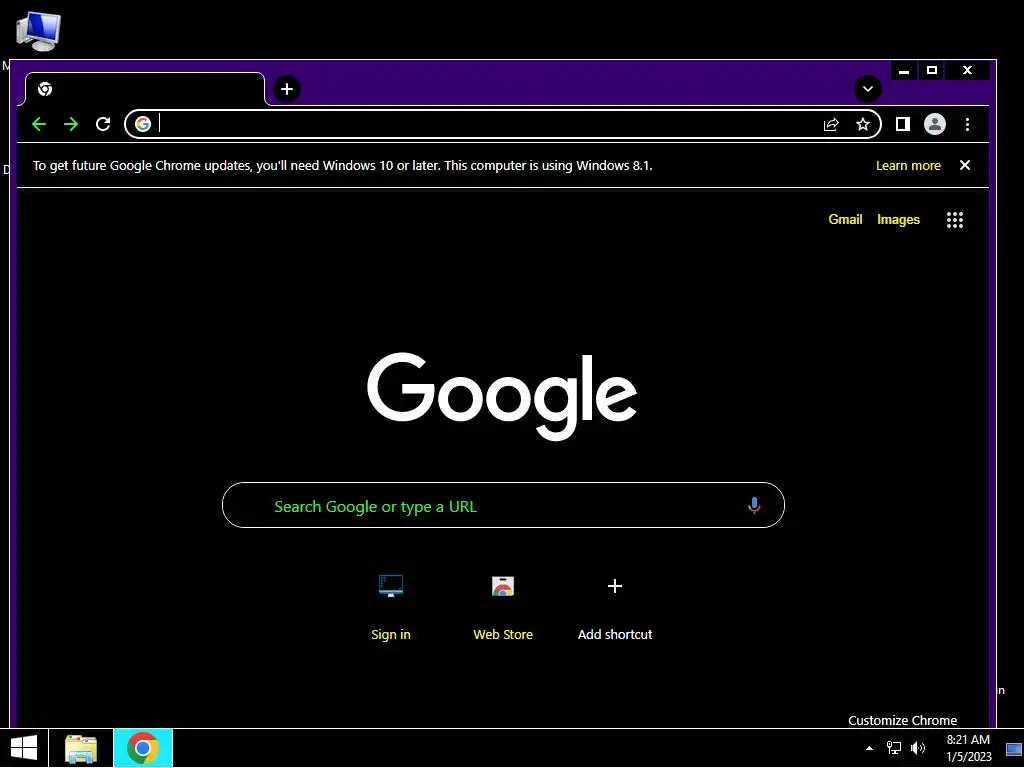Reload the current page
This screenshot has height=768, width=1024.
[103, 124]
